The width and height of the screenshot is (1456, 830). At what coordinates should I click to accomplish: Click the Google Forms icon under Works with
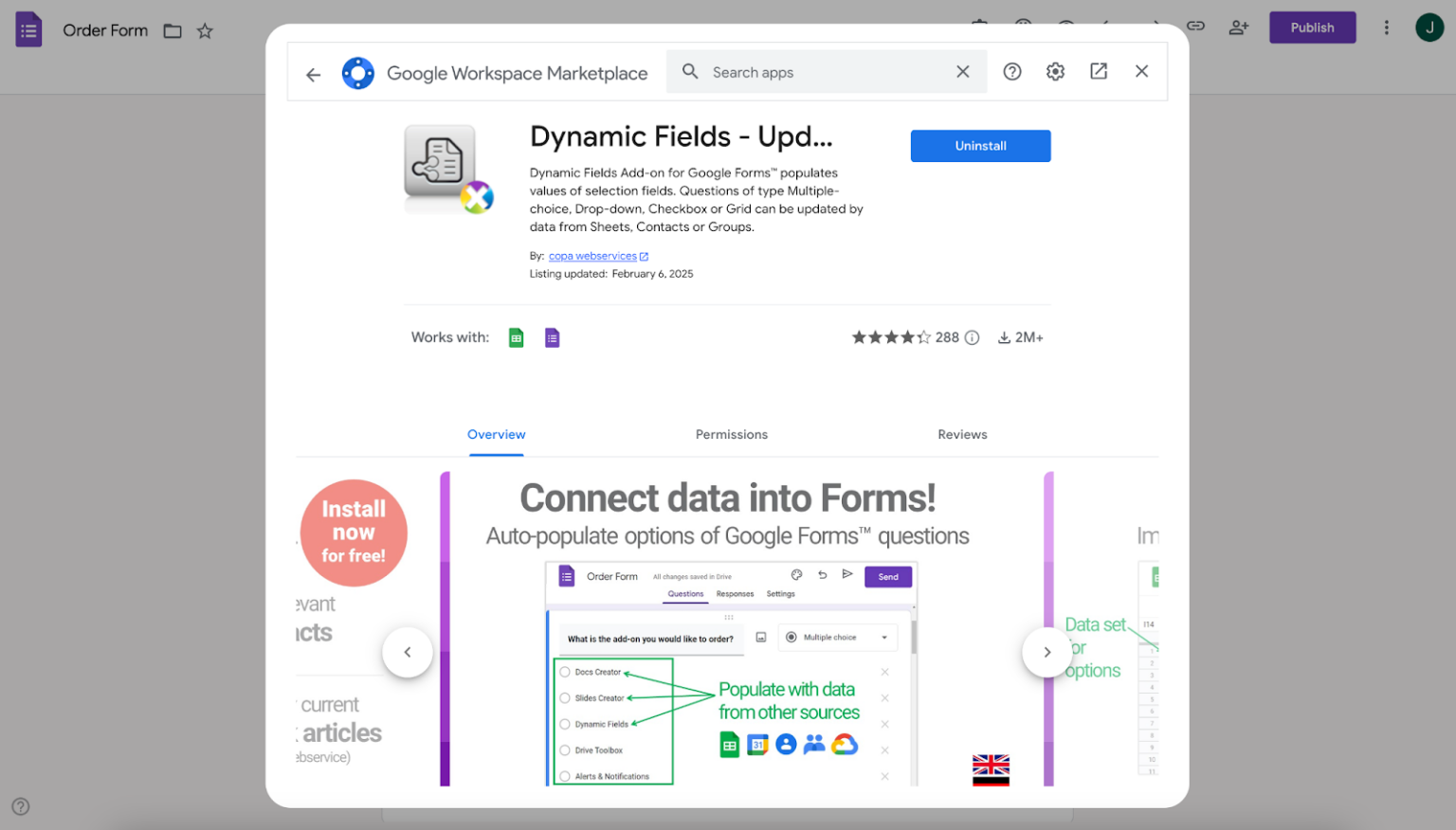[552, 336]
